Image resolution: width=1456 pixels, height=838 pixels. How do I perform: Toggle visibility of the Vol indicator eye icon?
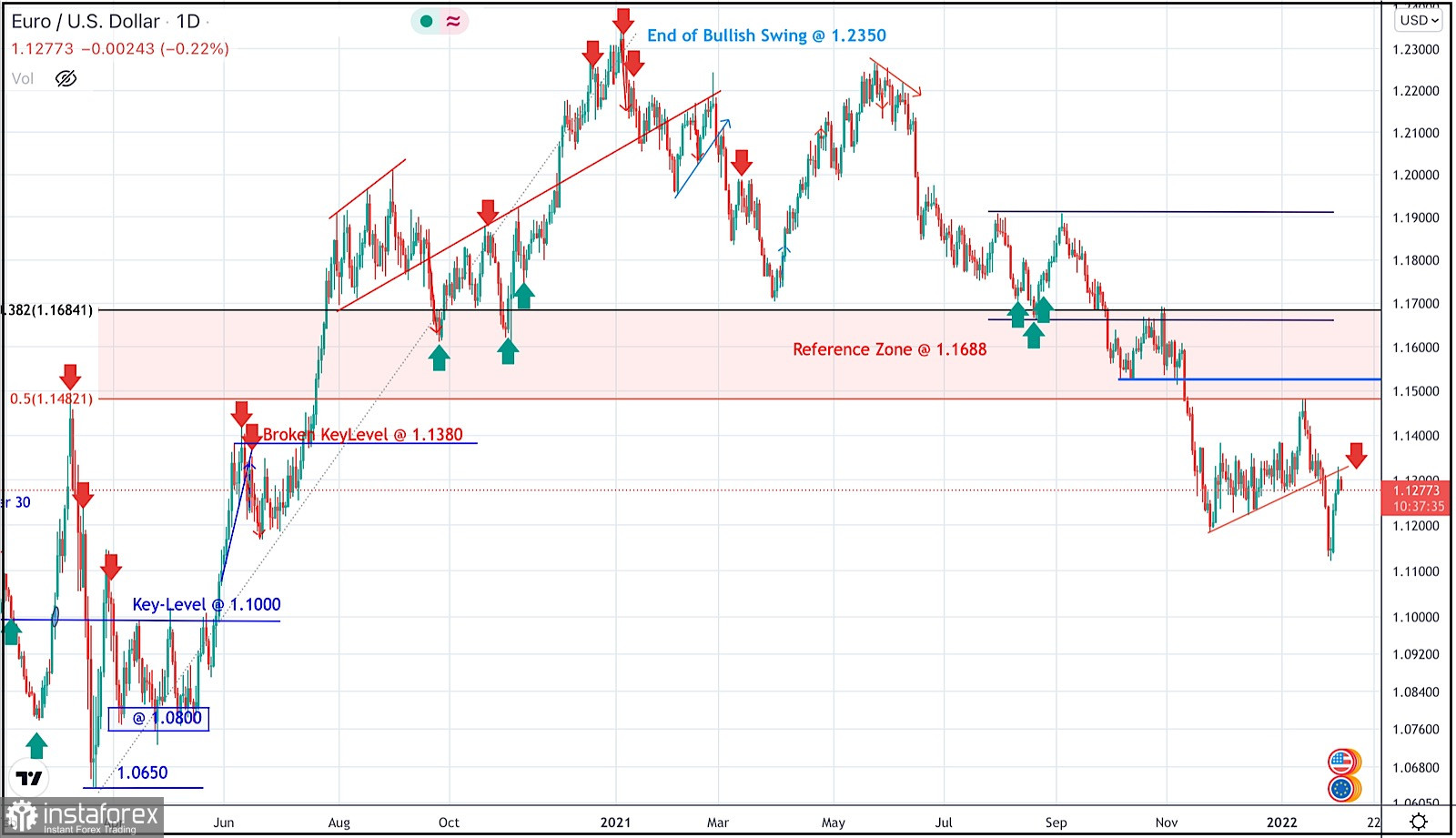point(66,79)
